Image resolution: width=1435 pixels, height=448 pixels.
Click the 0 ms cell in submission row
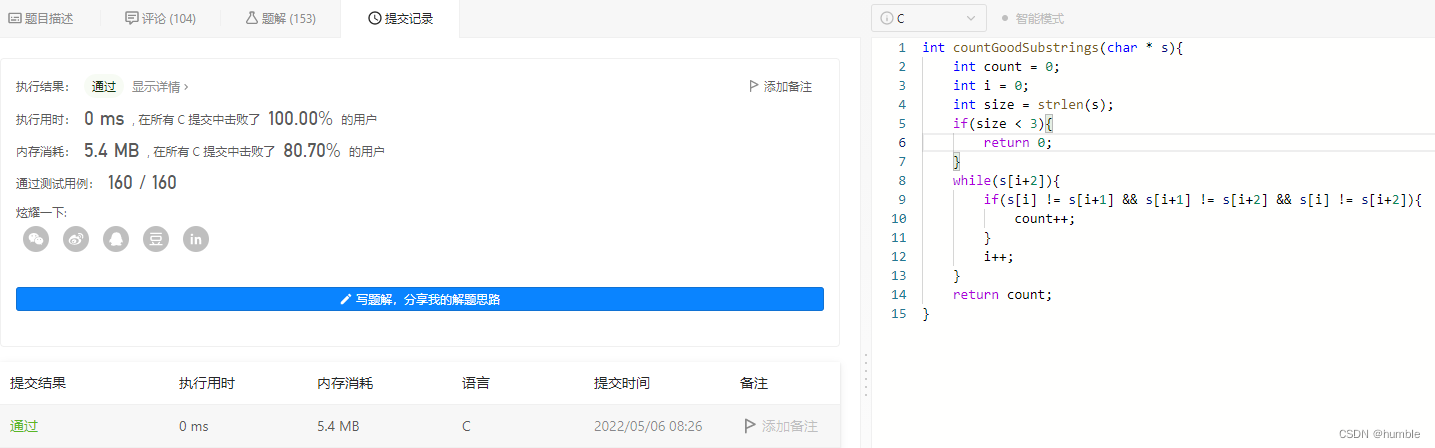194,426
